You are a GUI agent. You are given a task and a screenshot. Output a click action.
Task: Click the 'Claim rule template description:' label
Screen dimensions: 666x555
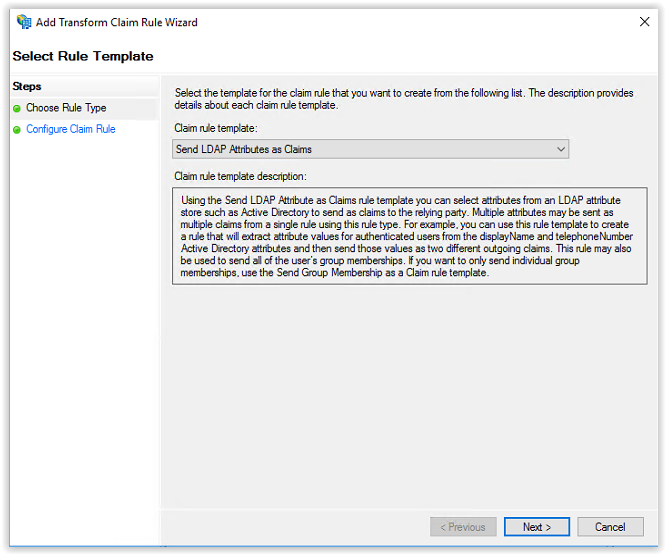[240, 176]
